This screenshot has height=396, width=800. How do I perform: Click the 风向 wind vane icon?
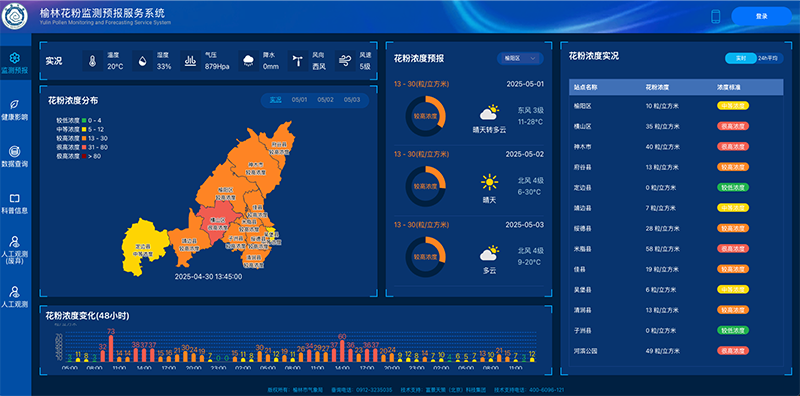(x=297, y=61)
